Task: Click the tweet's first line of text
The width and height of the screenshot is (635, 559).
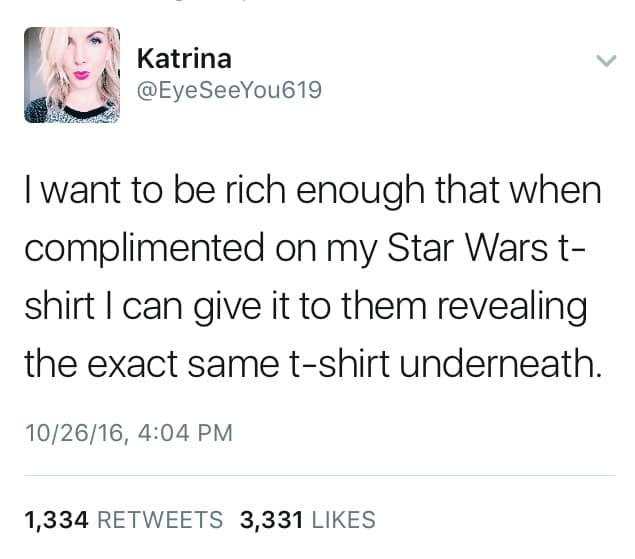Action: pyautogui.click(x=313, y=192)
